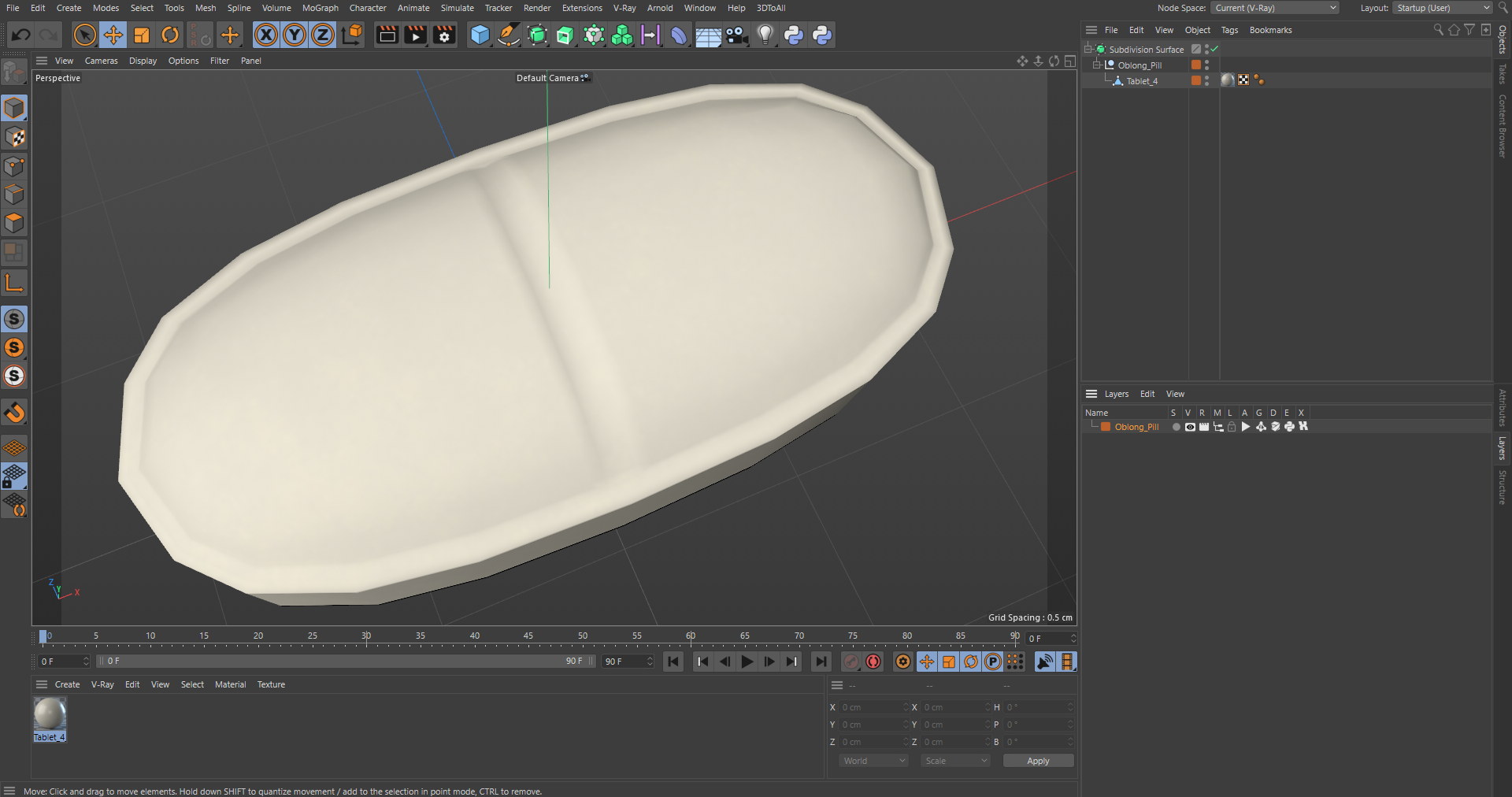Add a Cube primitive object
The width and height of the screenshot is (1512, 797).
coord(480,35)
